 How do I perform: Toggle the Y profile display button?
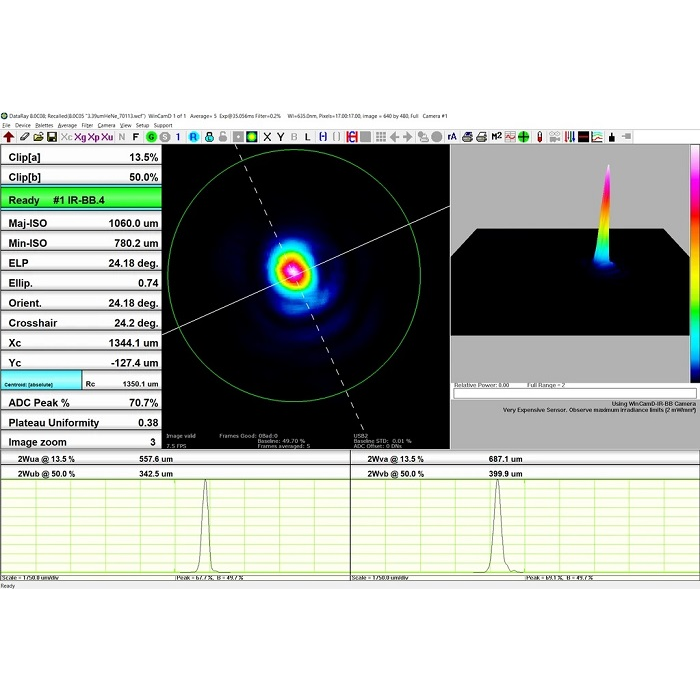click(281, 137)
